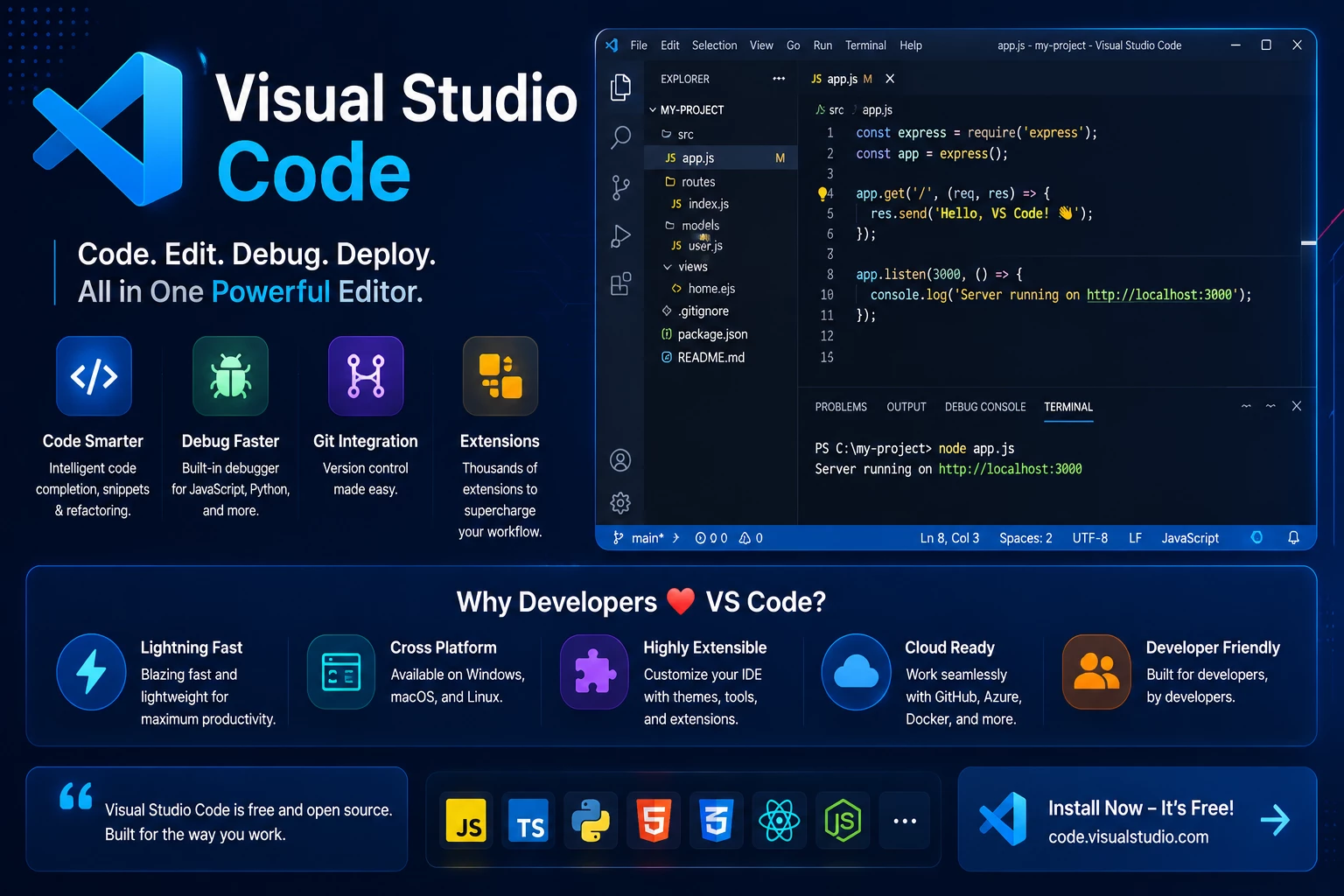Click the React logo tile
The image size is (1344, 896).
[x=779, y=820]
